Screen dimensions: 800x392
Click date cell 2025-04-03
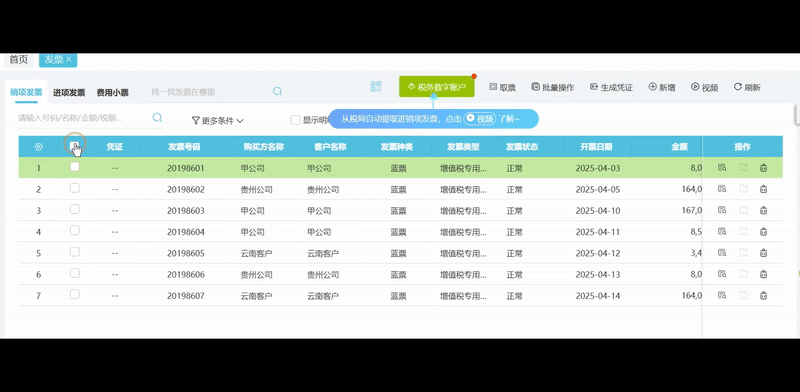tap(597, 168)
